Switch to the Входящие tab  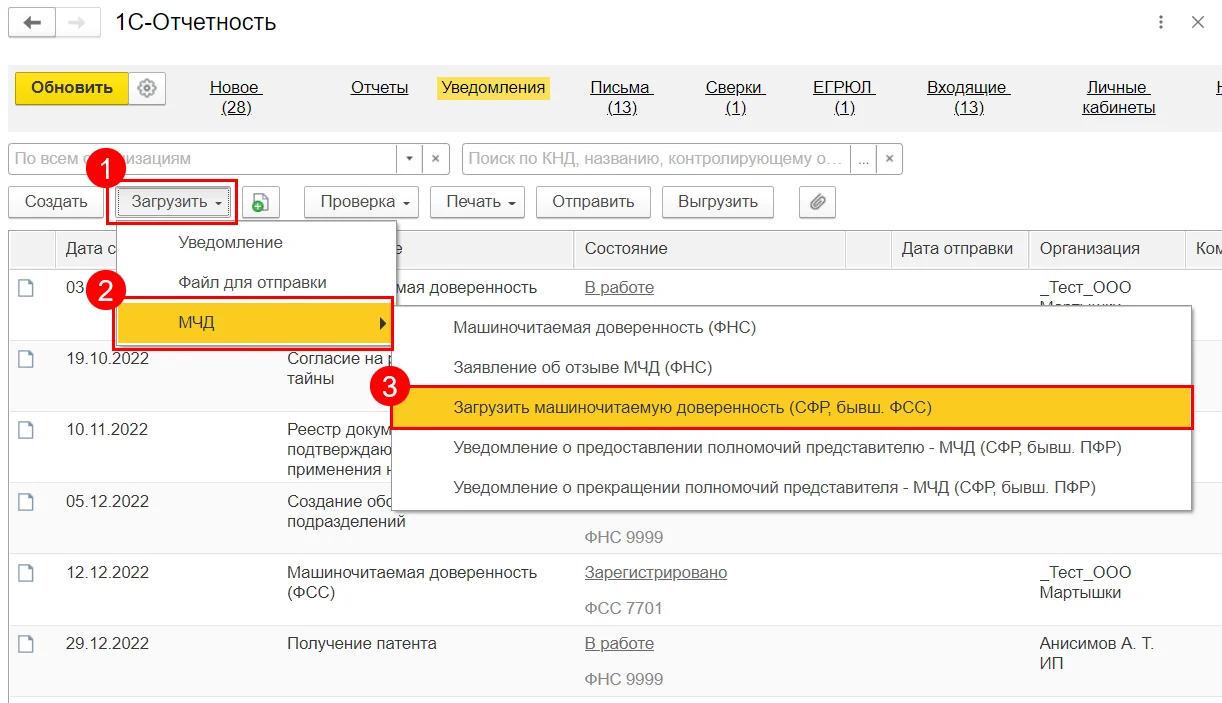point(968,97)
